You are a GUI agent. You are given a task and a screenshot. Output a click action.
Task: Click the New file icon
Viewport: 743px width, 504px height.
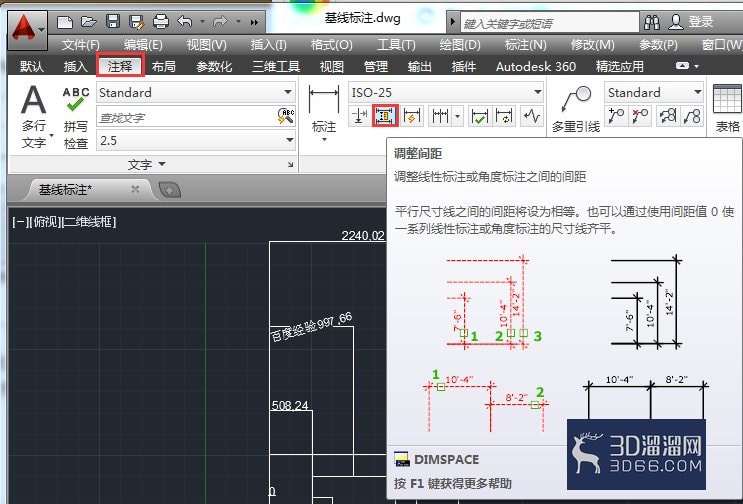click(64, 22)
